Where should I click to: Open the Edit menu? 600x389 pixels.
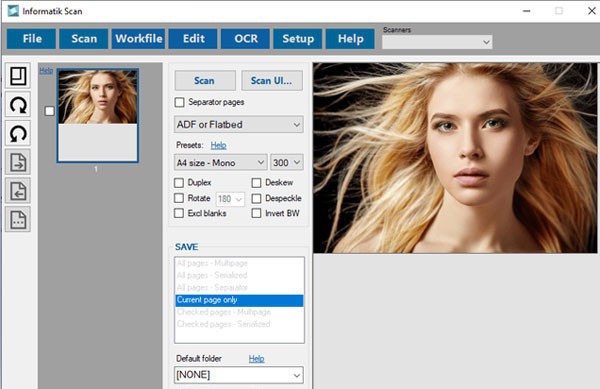coord(193,39)
